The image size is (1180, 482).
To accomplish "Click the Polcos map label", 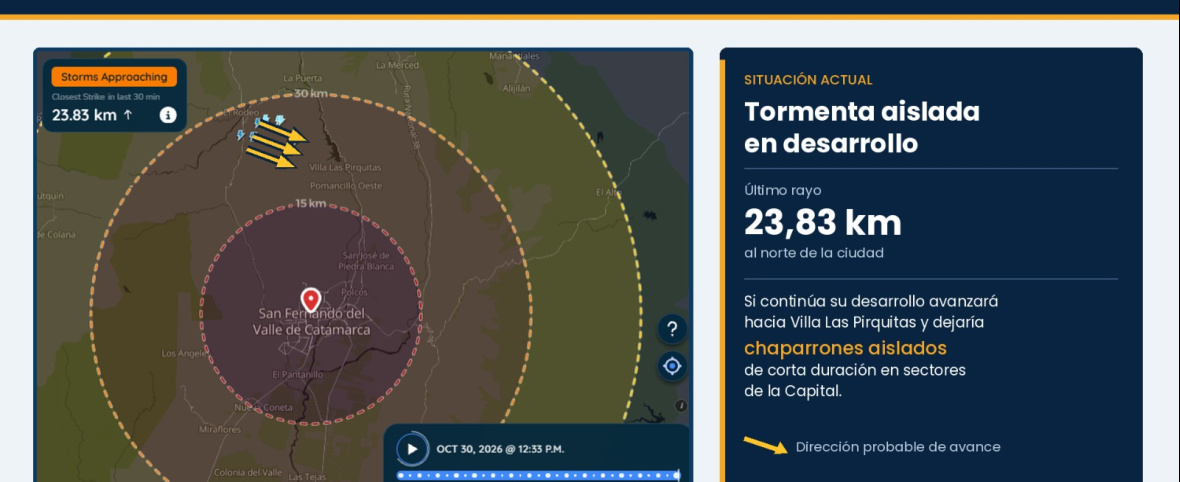I will coord(354,291).
